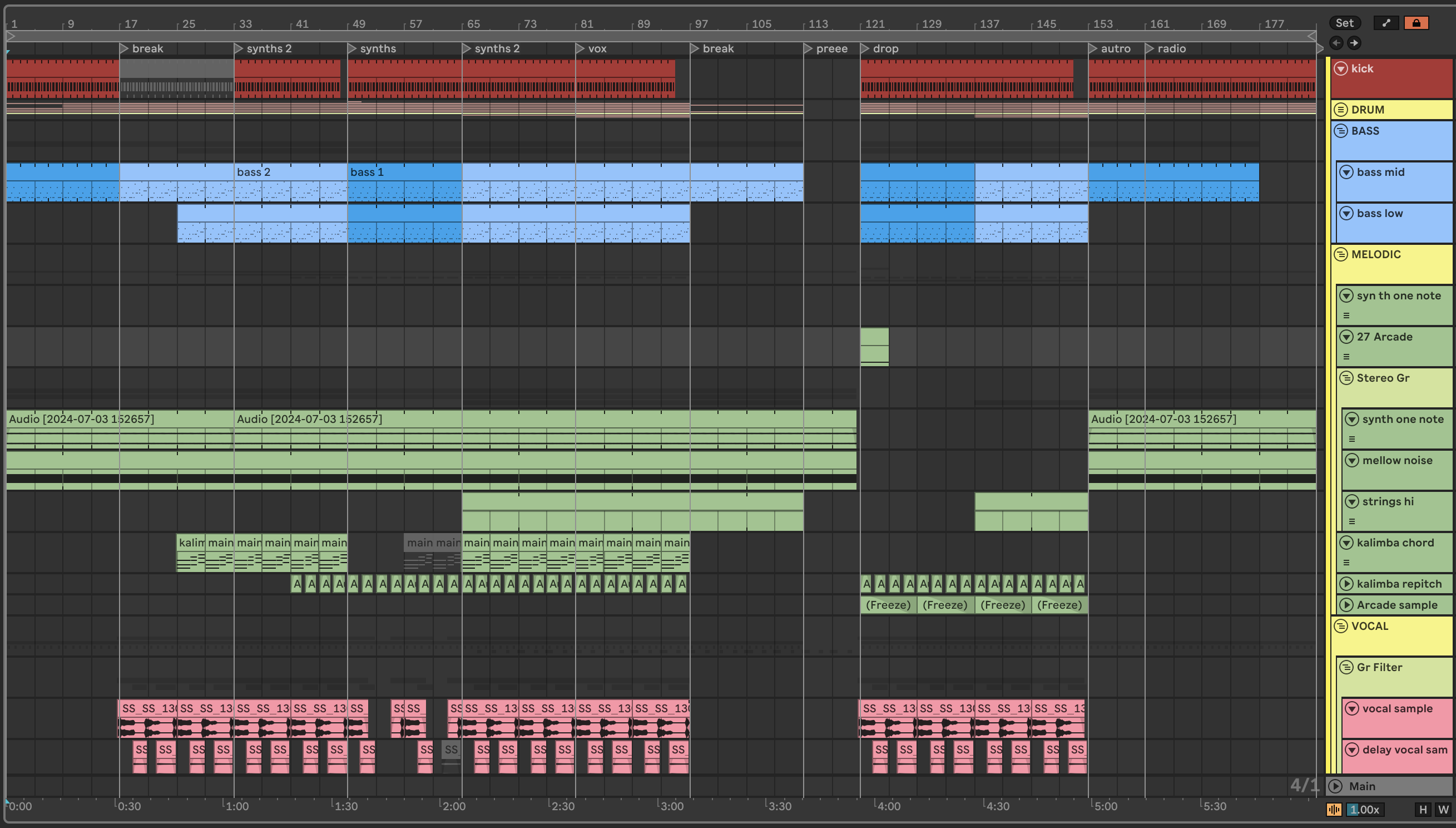Screen dimensions: 1456x828
Task: Fold the VOCAL group track icon
Action: point(1341,626)
